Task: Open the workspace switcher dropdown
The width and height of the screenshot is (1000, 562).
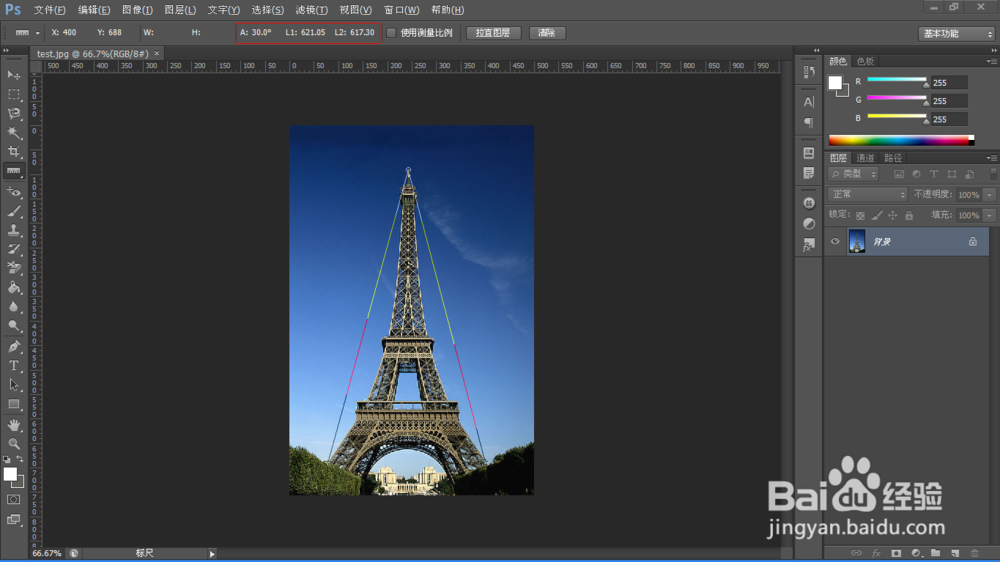Action: (957, 33)
